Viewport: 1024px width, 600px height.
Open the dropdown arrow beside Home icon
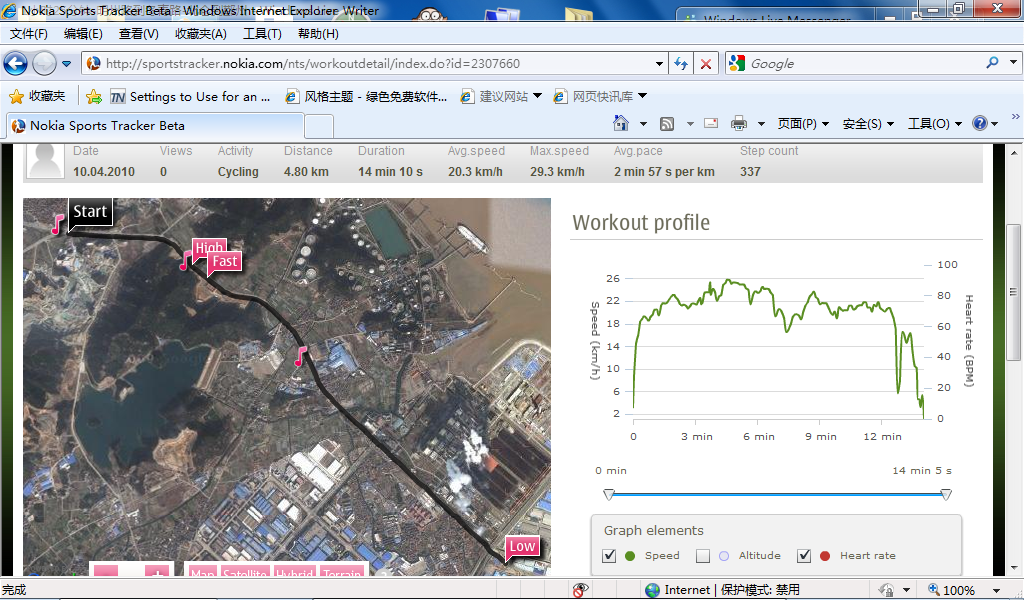point(643,123)
